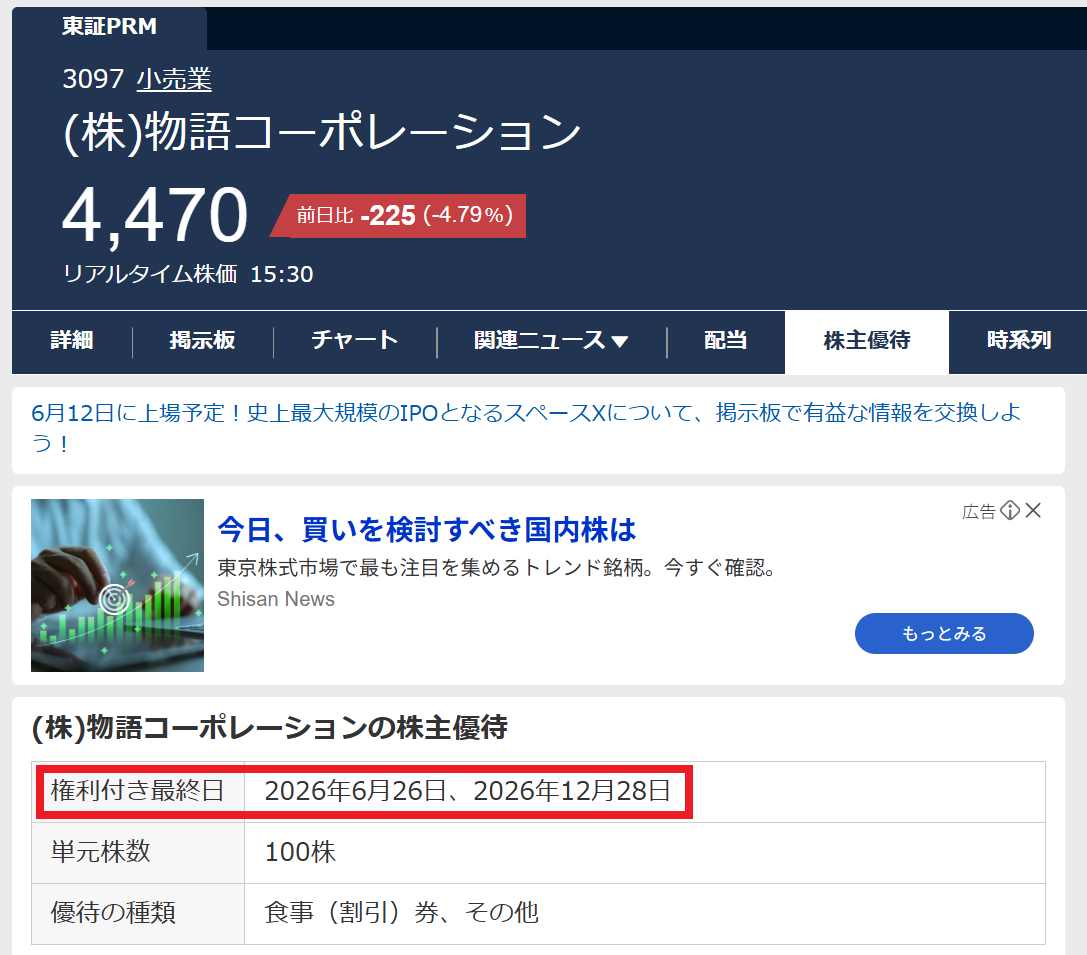Click the 広告 label

coord(979,511)
